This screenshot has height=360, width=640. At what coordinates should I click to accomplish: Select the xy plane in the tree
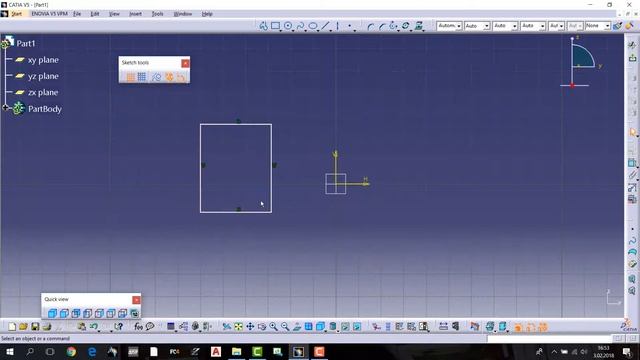click(43, 60)
